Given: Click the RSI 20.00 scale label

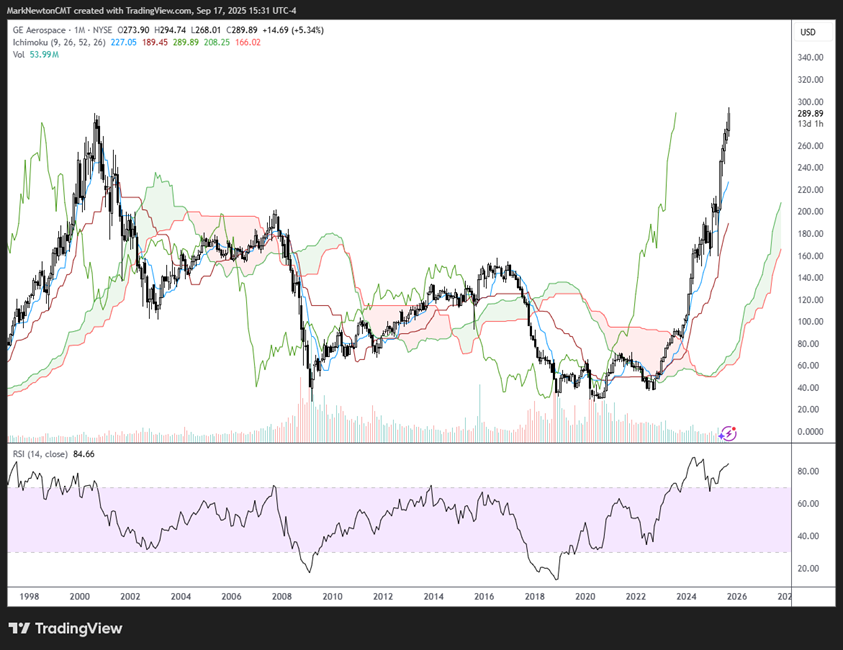Looking at the screenshot, I should 808,568.
